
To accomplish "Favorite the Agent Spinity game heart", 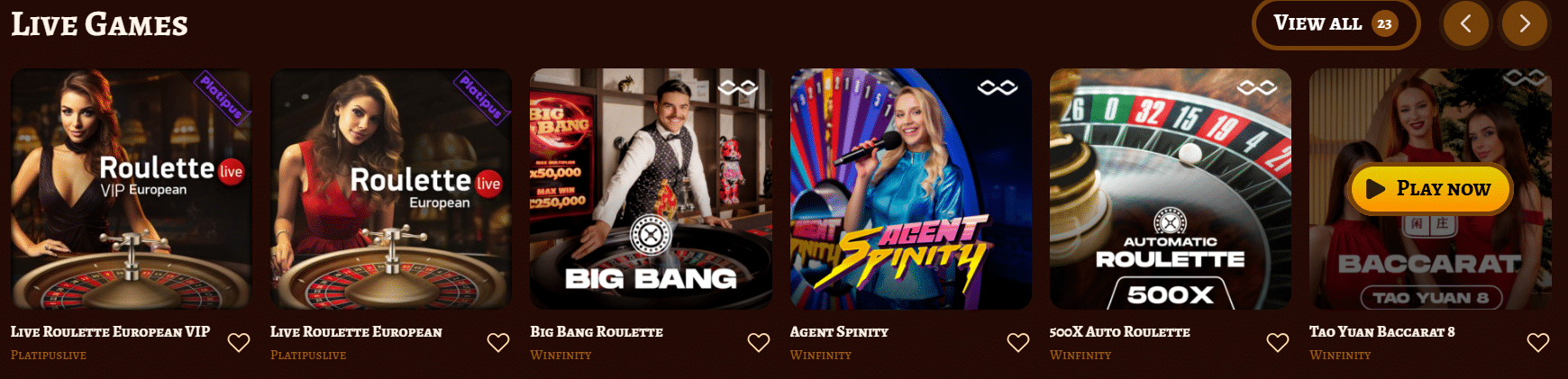I will [1018, 342].
